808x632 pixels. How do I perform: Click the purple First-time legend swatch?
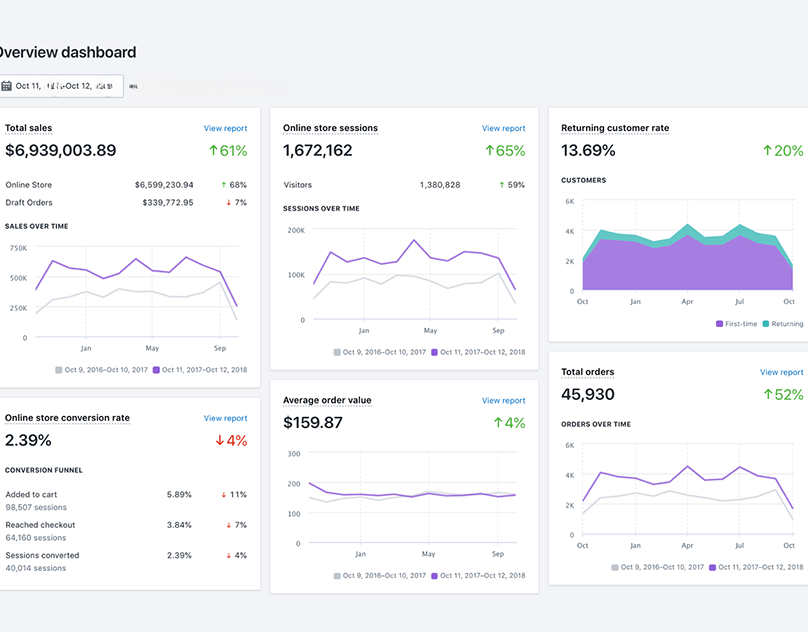(720, 324)
